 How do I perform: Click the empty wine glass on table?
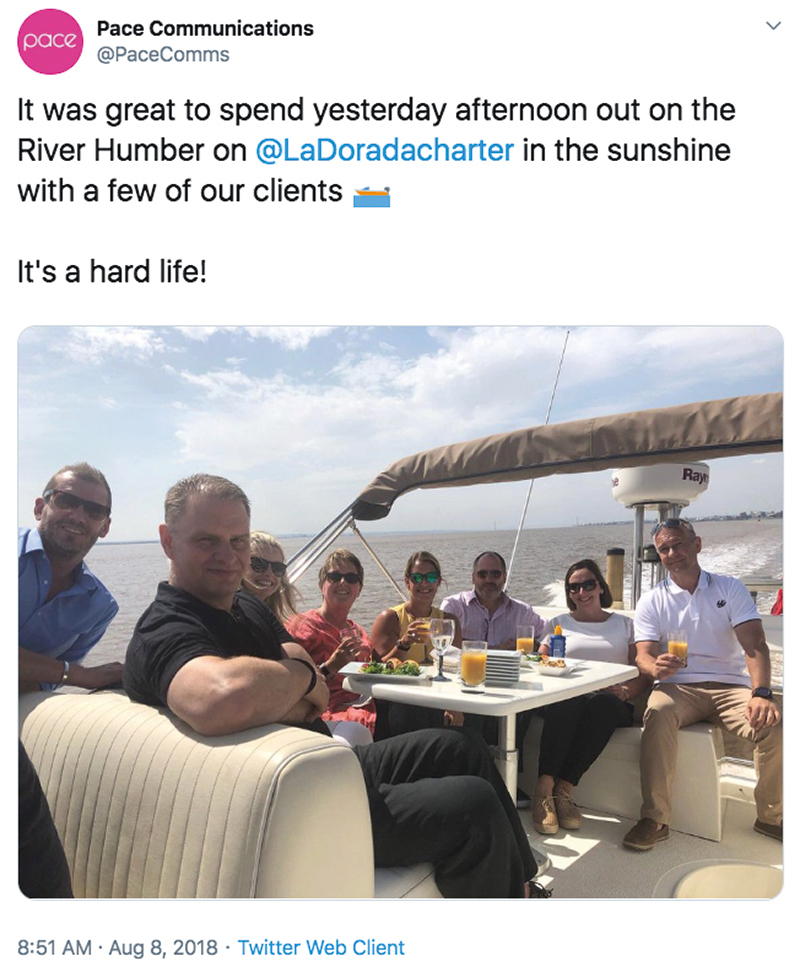(441, 648)
